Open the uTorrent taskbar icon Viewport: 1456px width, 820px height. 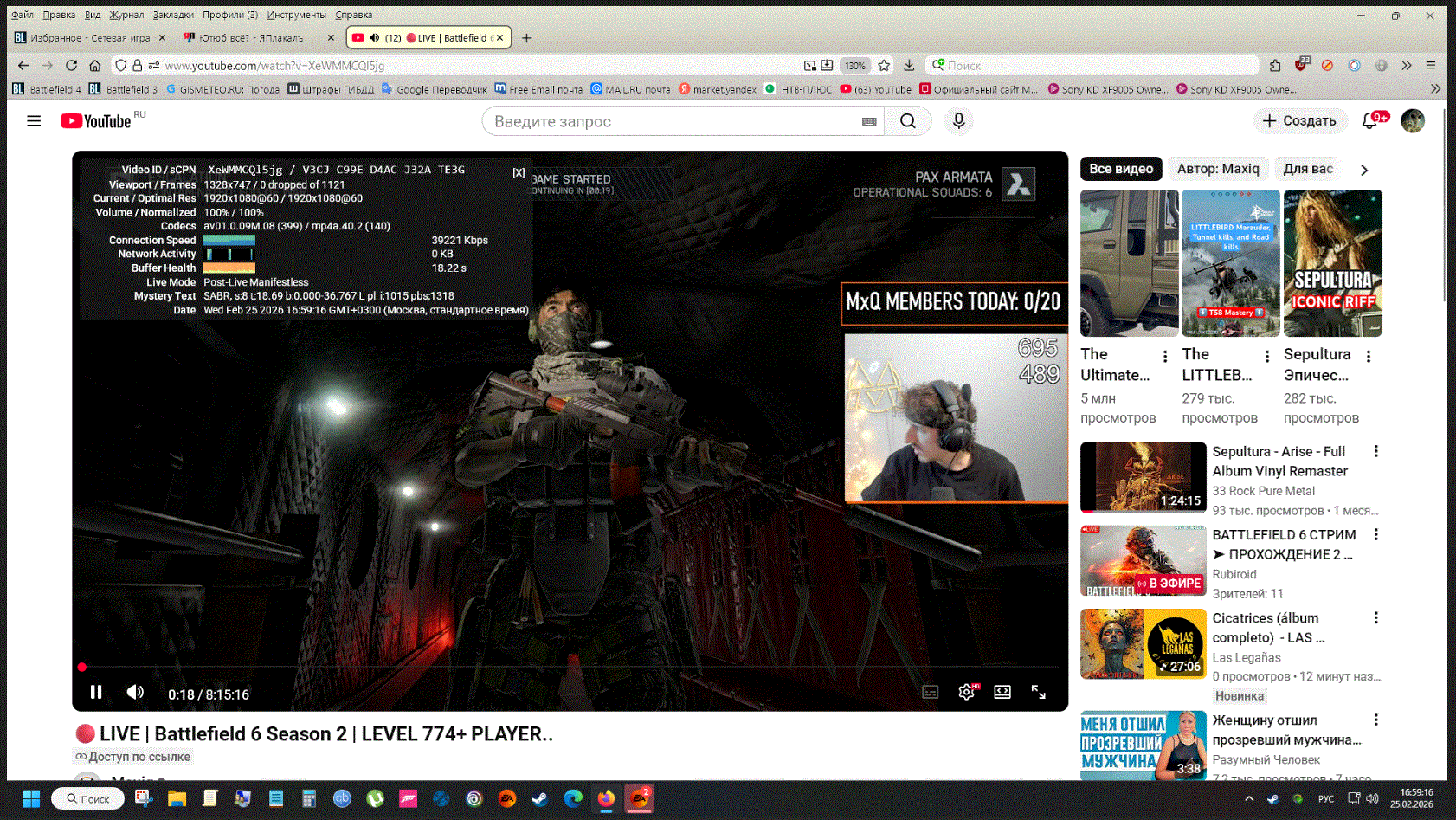pos(375,798)
